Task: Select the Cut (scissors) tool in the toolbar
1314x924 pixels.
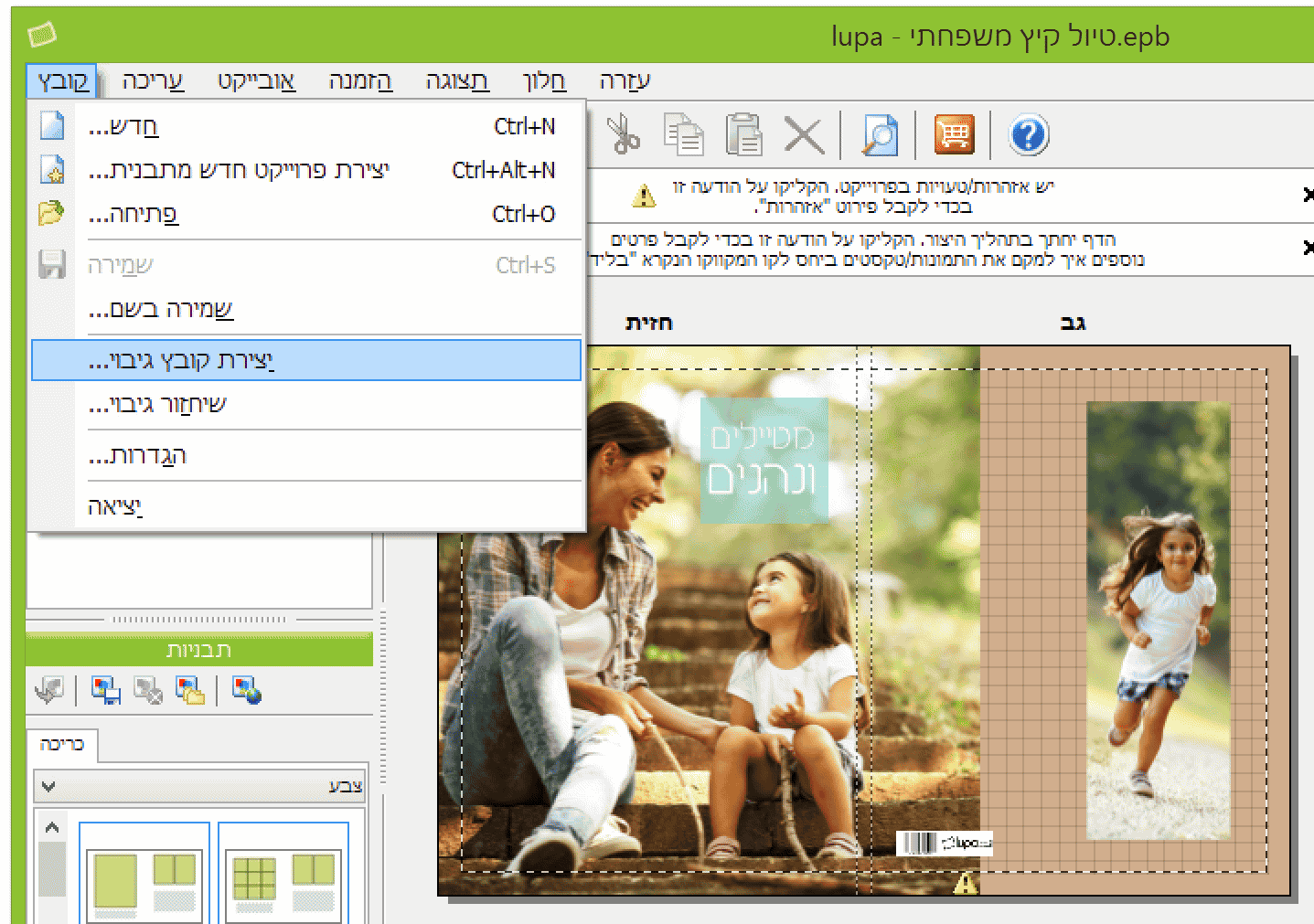Action: coord(624,134)
